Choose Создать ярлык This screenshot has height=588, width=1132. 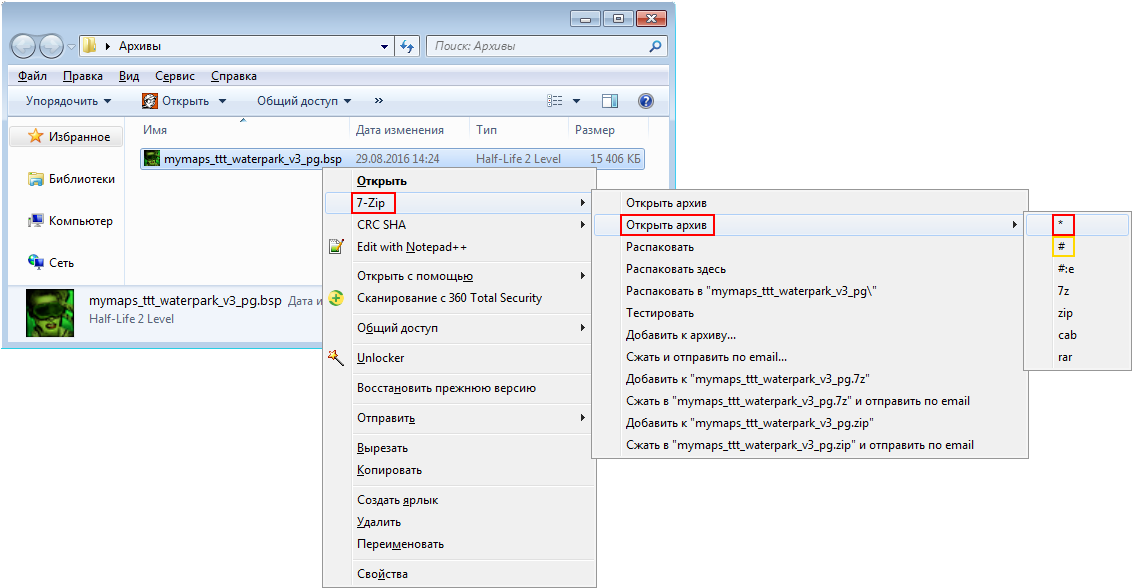point(459,500)
